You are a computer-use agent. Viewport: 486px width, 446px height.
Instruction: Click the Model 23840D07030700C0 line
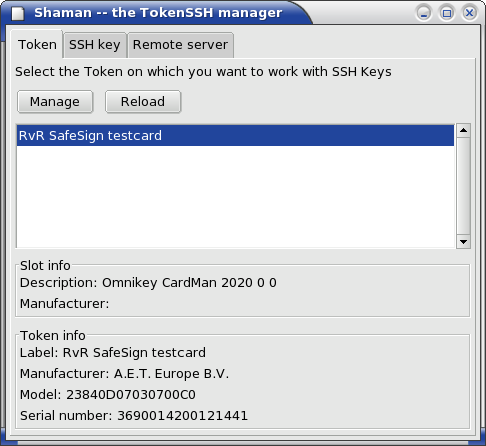[x=108, y=395]
